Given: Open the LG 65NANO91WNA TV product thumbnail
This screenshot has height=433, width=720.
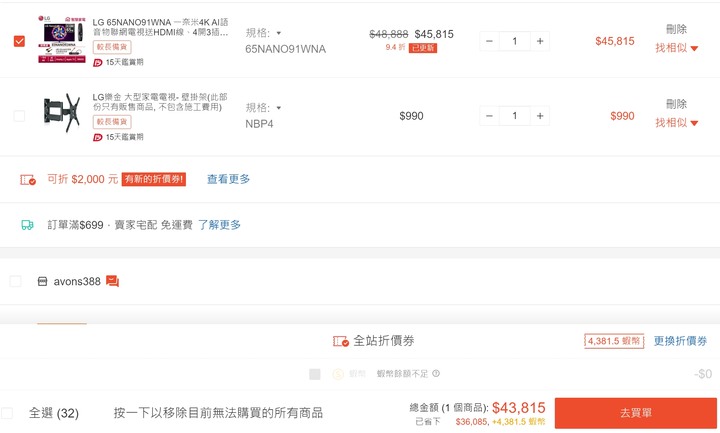Looking at the screenshot, I should [x=62, y=39].
